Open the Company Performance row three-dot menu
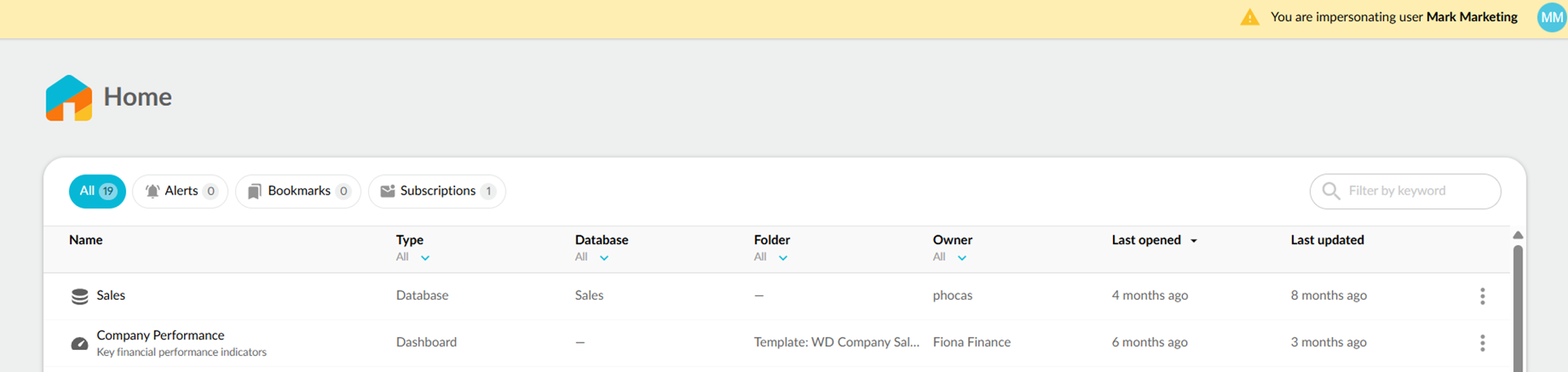Screen dimensions: 1568x372 click(x=1482, y=343)
